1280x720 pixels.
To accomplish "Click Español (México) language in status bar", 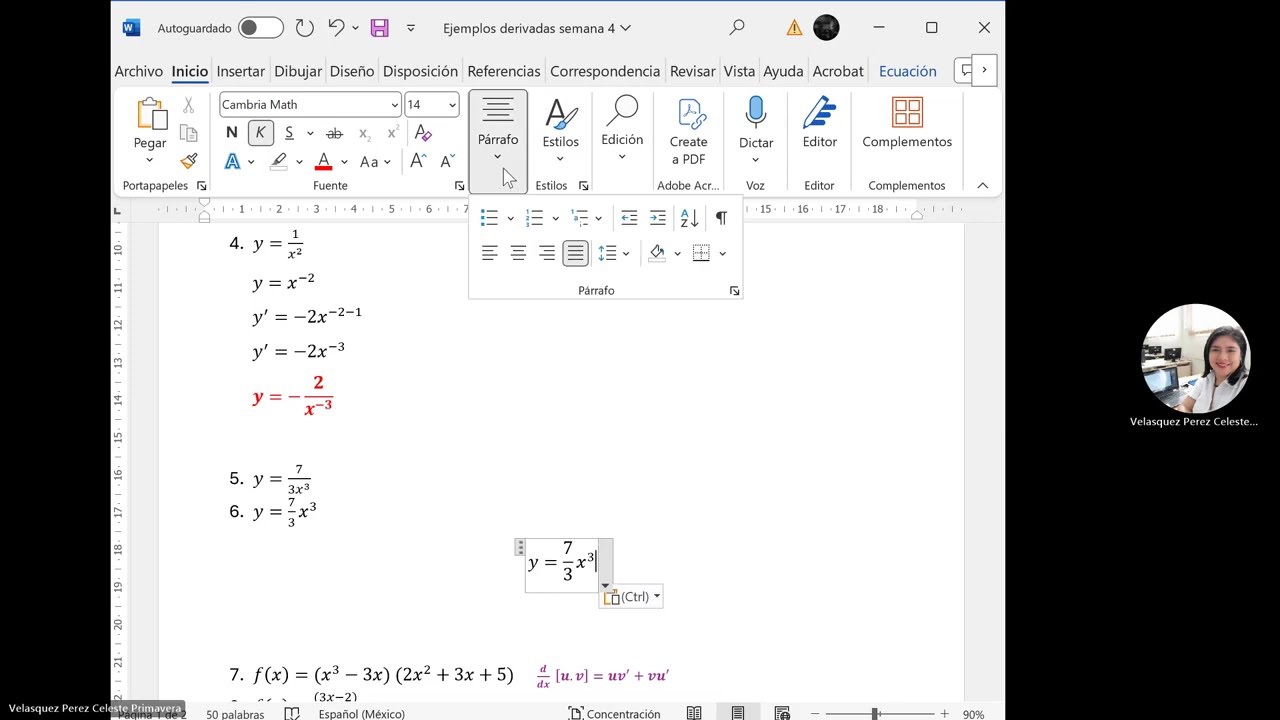I will 361,713.
